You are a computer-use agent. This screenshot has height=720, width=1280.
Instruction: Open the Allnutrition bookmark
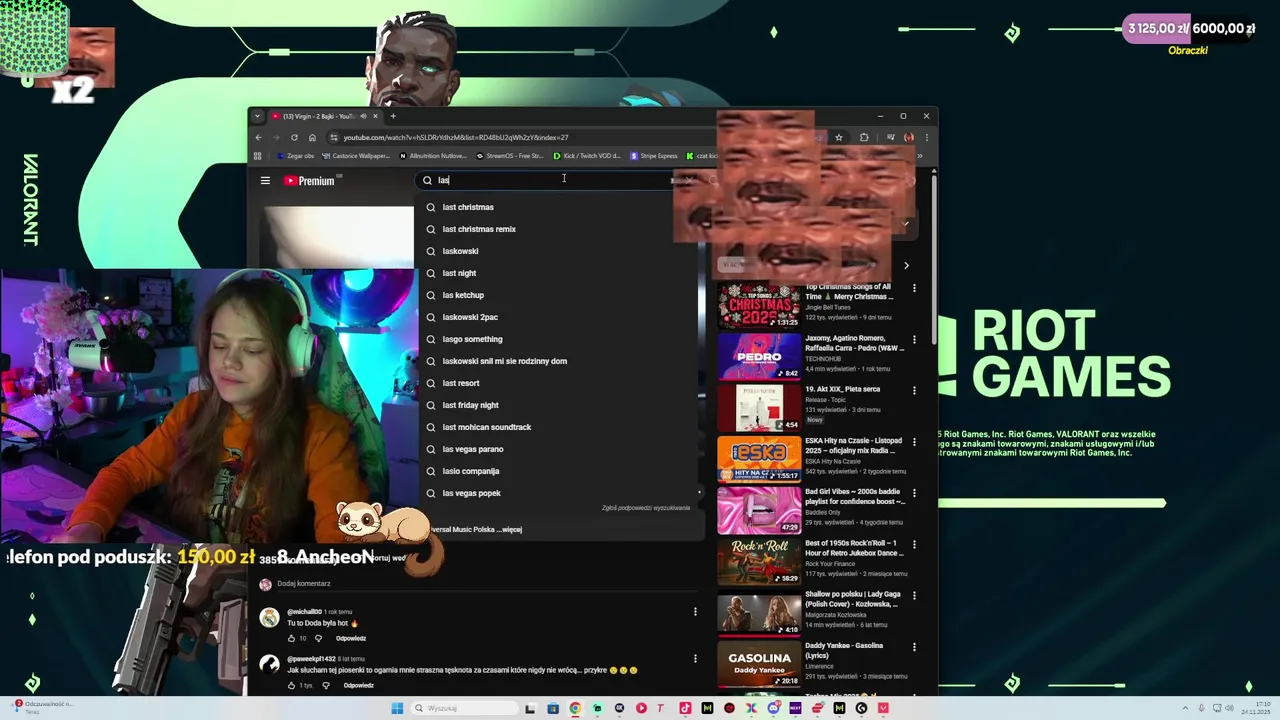pos(433,156)
